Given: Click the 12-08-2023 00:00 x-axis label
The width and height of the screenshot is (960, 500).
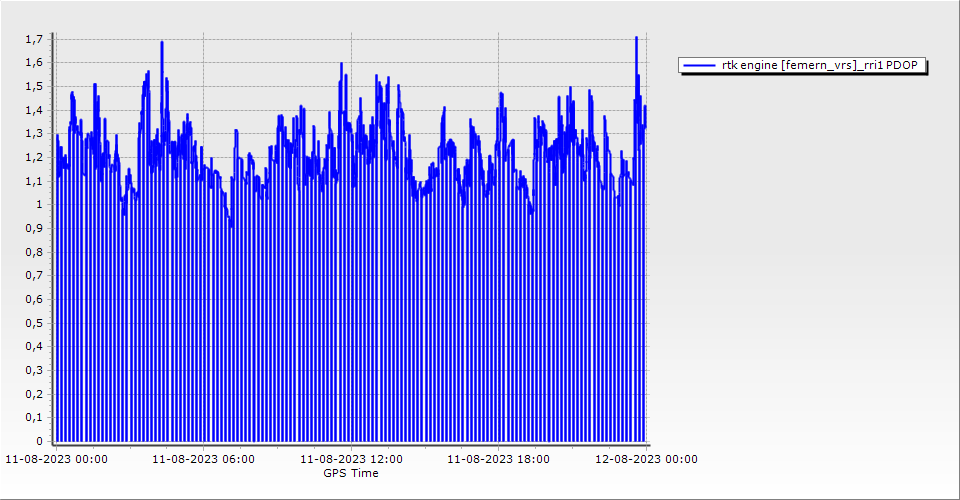Looking at the screenshot, I should 646,460.
